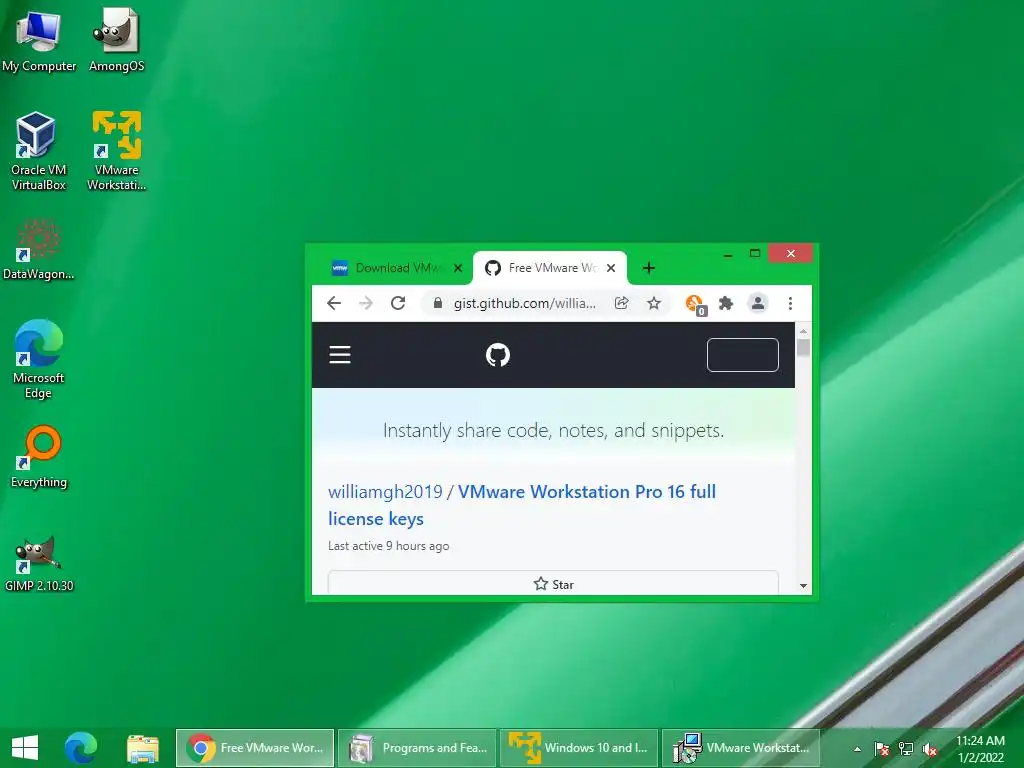Click the outlined button in GitHub header
The image size is (1024, 768).
[x=743, y=355]
